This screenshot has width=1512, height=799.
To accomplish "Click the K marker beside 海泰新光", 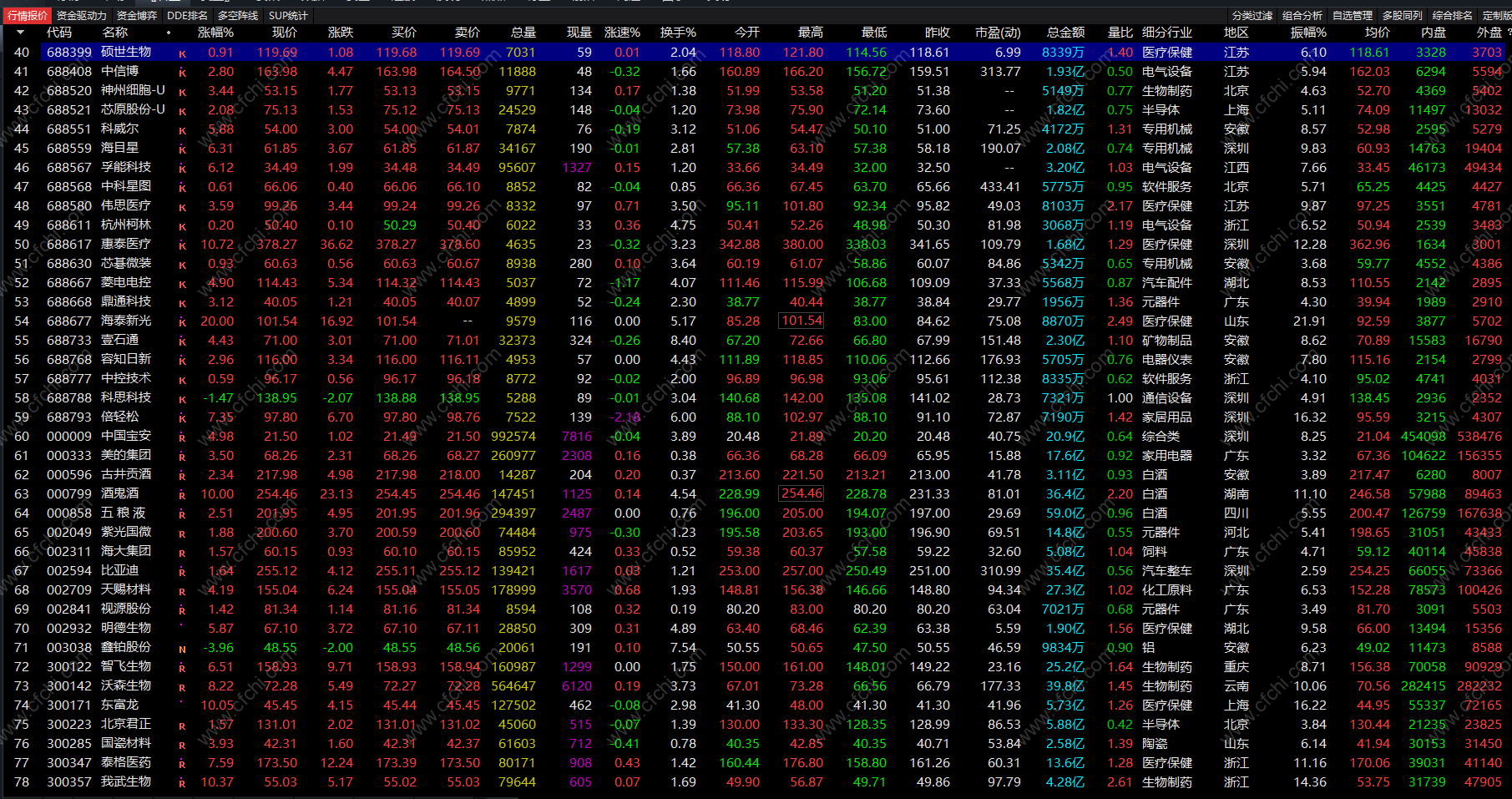I will tap(182, 322).
